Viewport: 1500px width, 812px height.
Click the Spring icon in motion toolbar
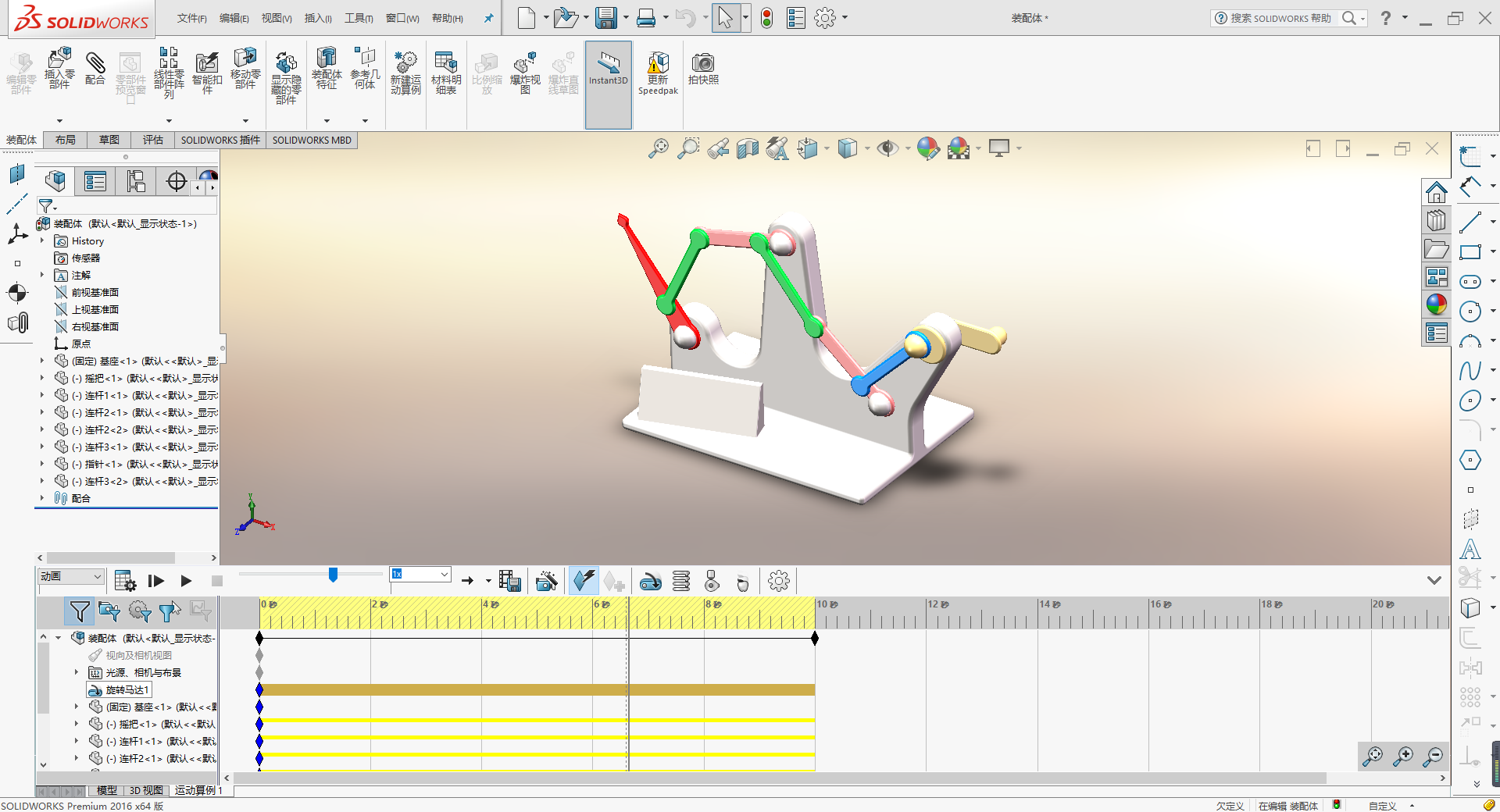(681, 581)
